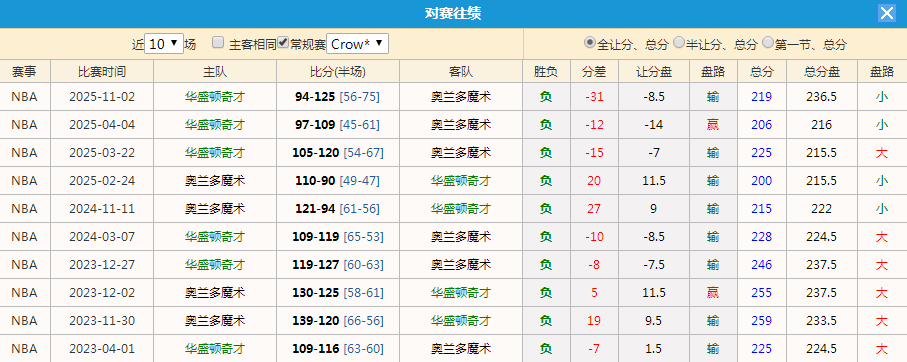Click date 2023-12-27 in the table
The height and width of the screenshot is (362, 907).
(x=102, y=265)
